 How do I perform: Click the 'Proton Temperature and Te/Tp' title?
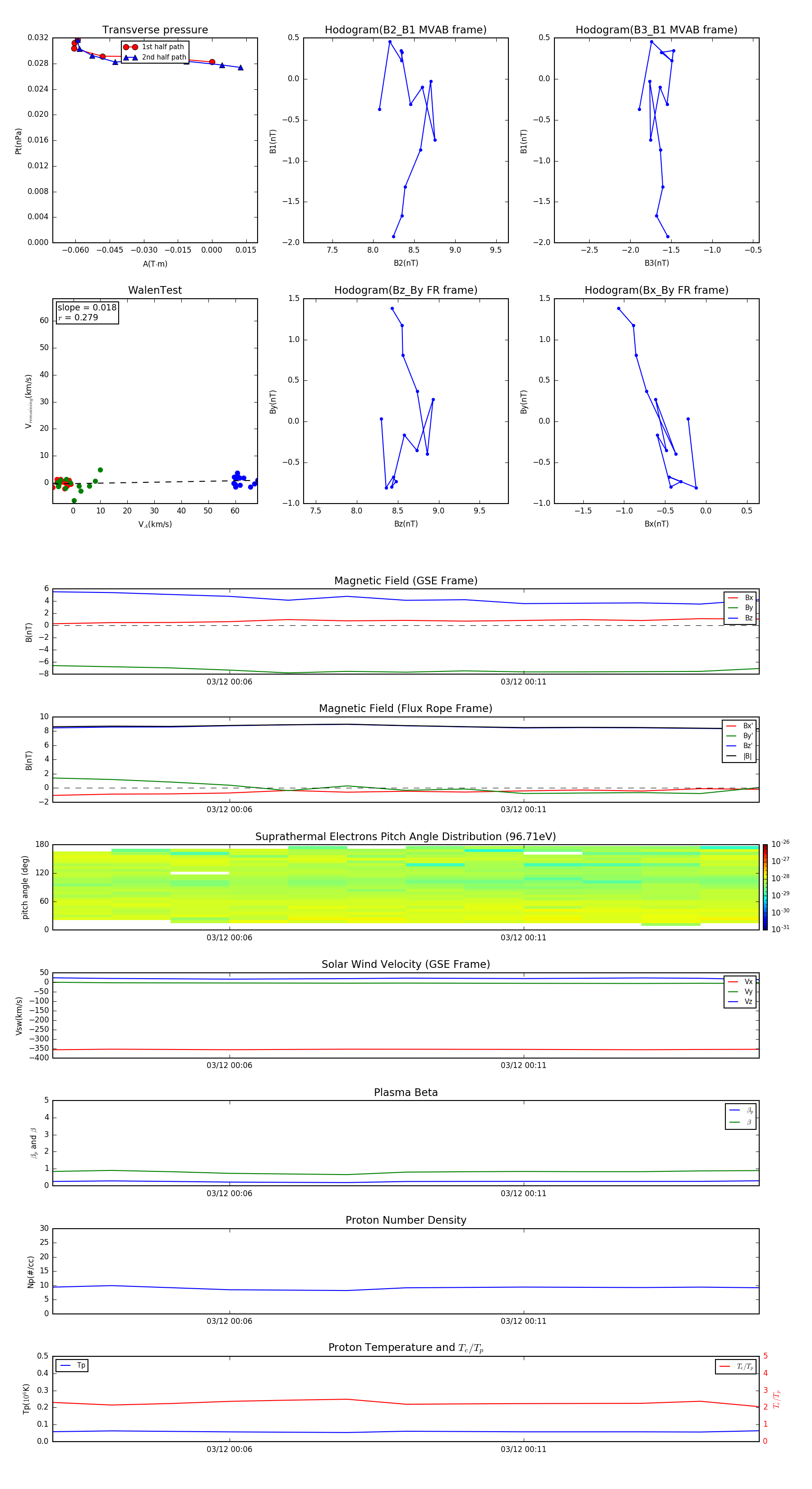406,1348
